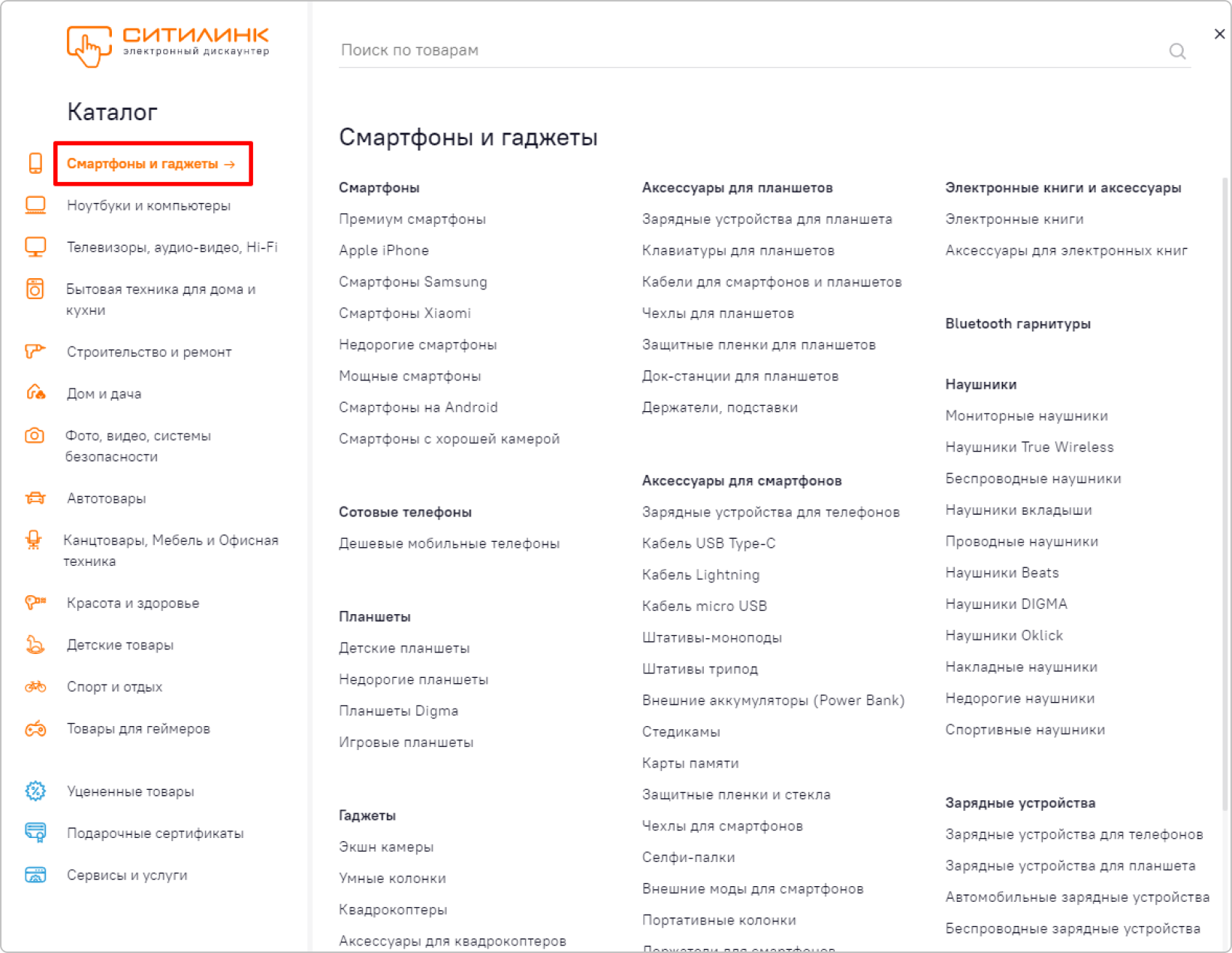Viewport: 1232px width, 953px height.
Task: Open the Apple iPhone link
Action: pyautogui.click(x=384, y=250)
